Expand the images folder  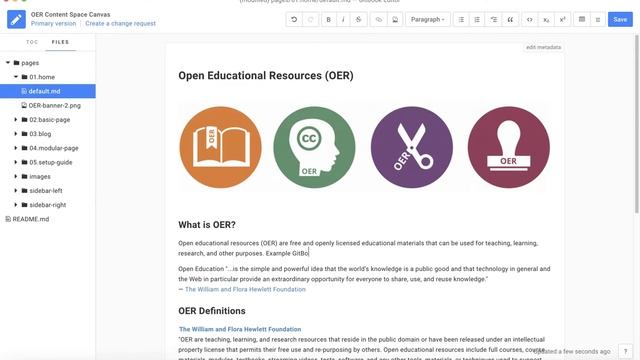(16, 176)
